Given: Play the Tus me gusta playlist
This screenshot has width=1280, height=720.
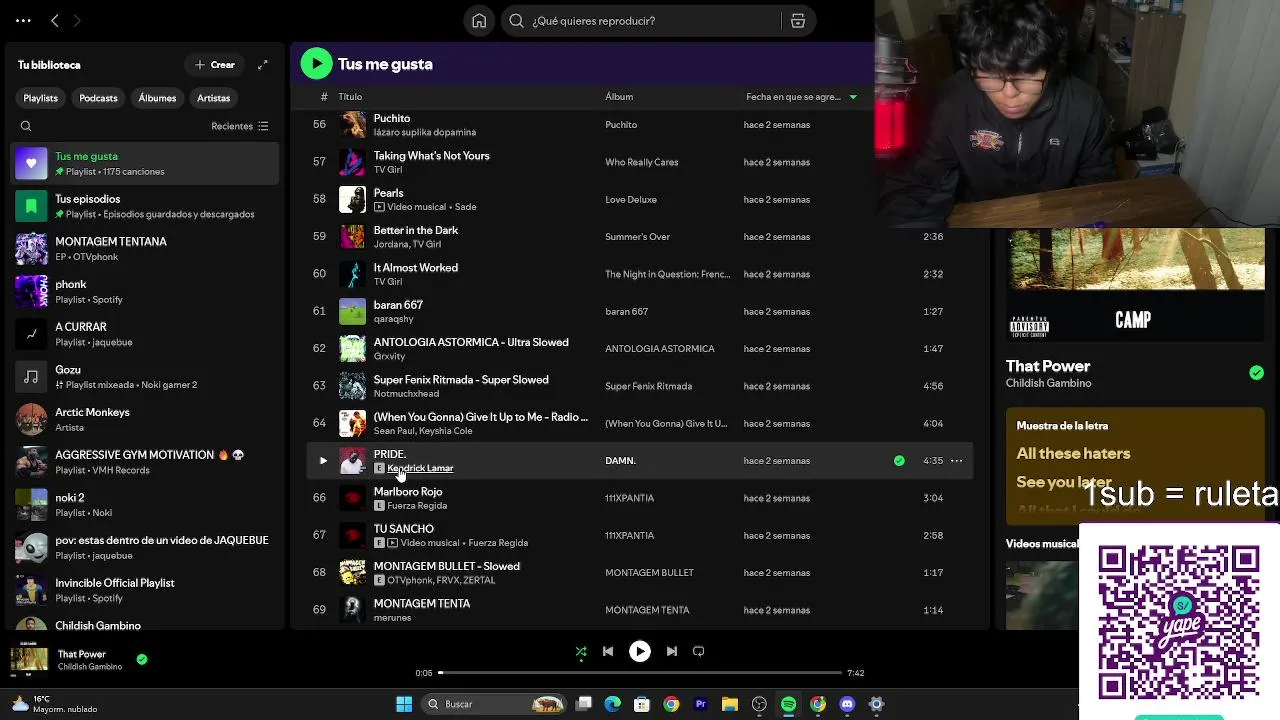Looking at the screenshot, I should [316, 64].
